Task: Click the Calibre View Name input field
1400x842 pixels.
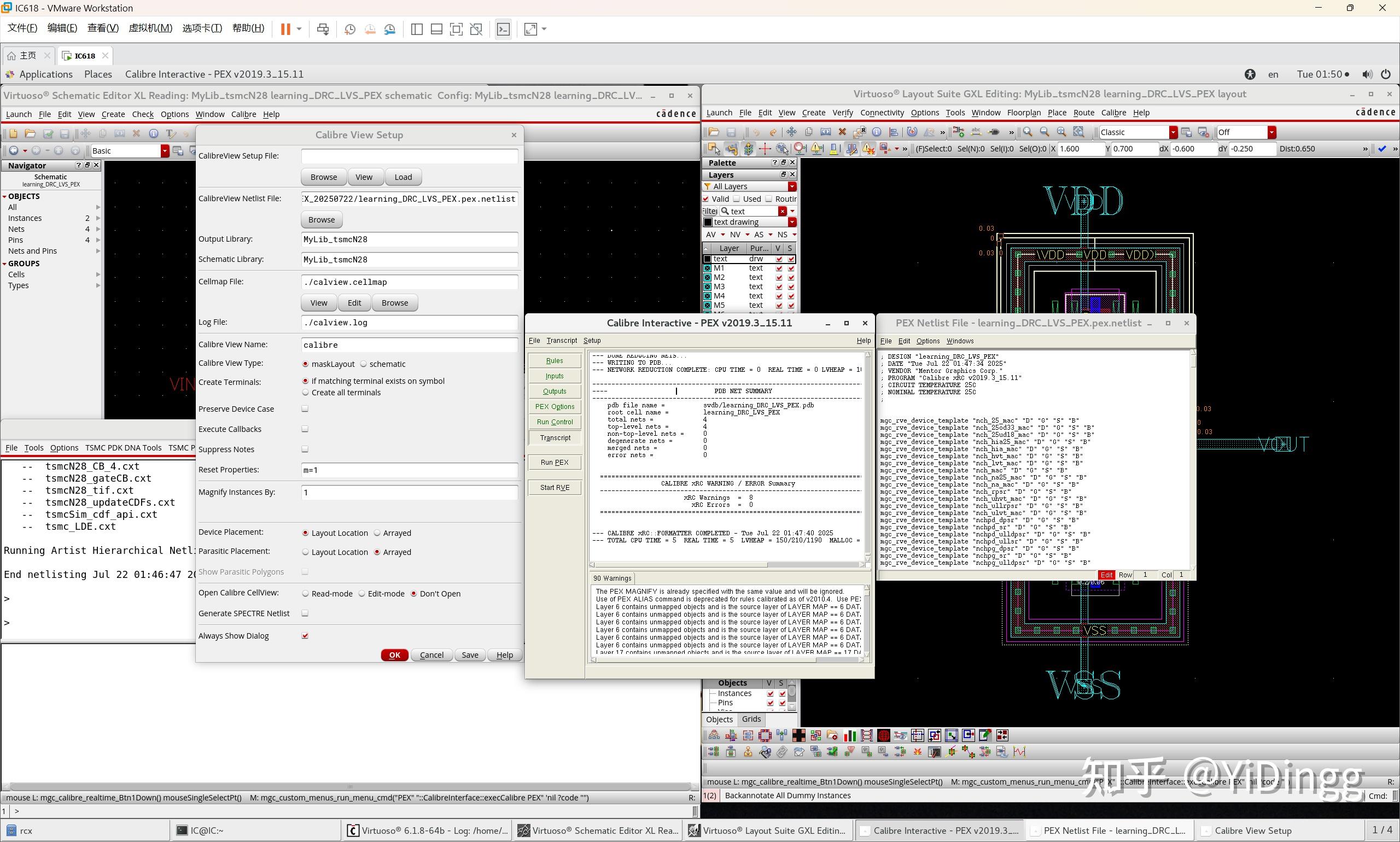Action: tap(409, 344)
